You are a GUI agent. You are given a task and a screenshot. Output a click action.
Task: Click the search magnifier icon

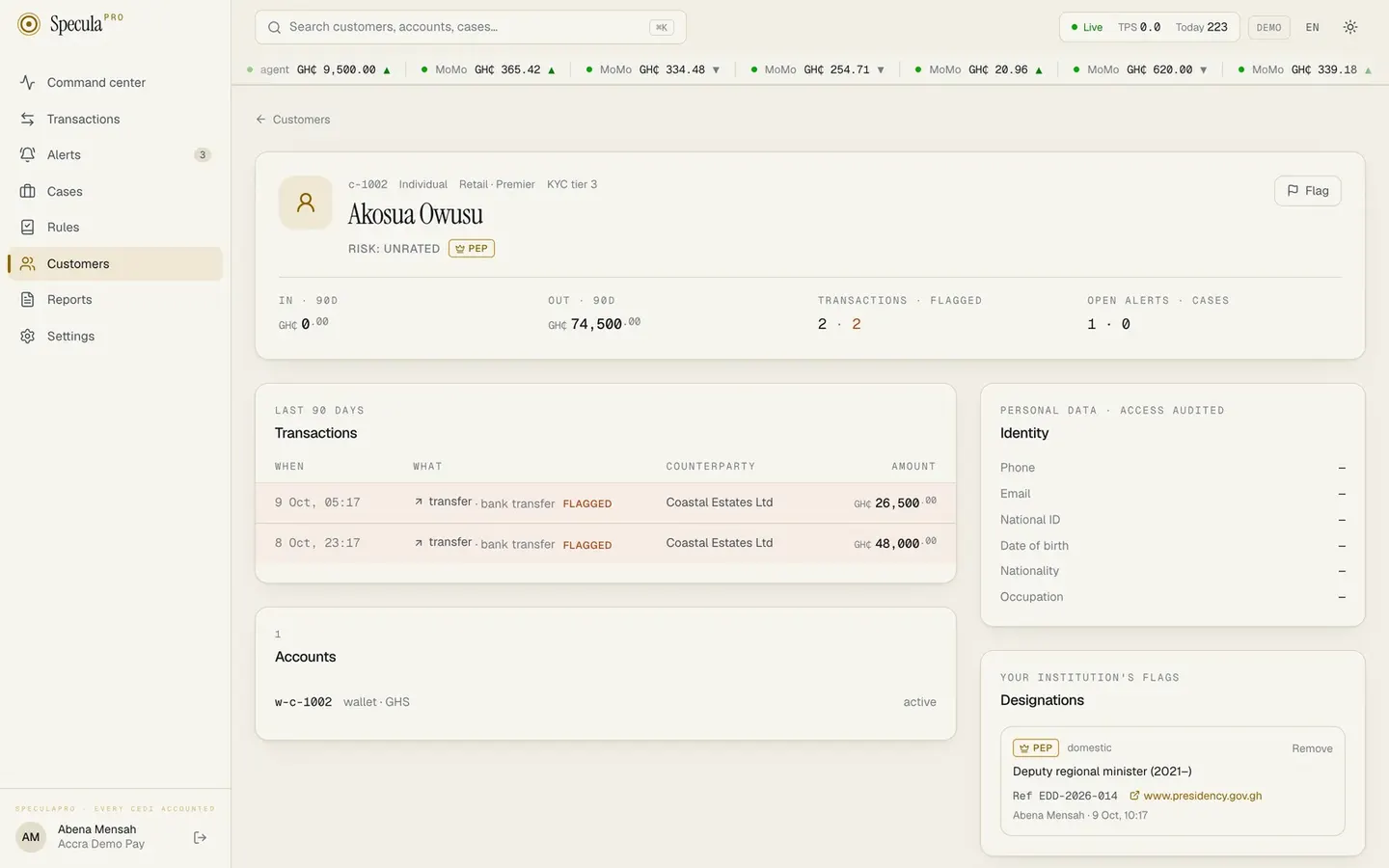[274, 27]
